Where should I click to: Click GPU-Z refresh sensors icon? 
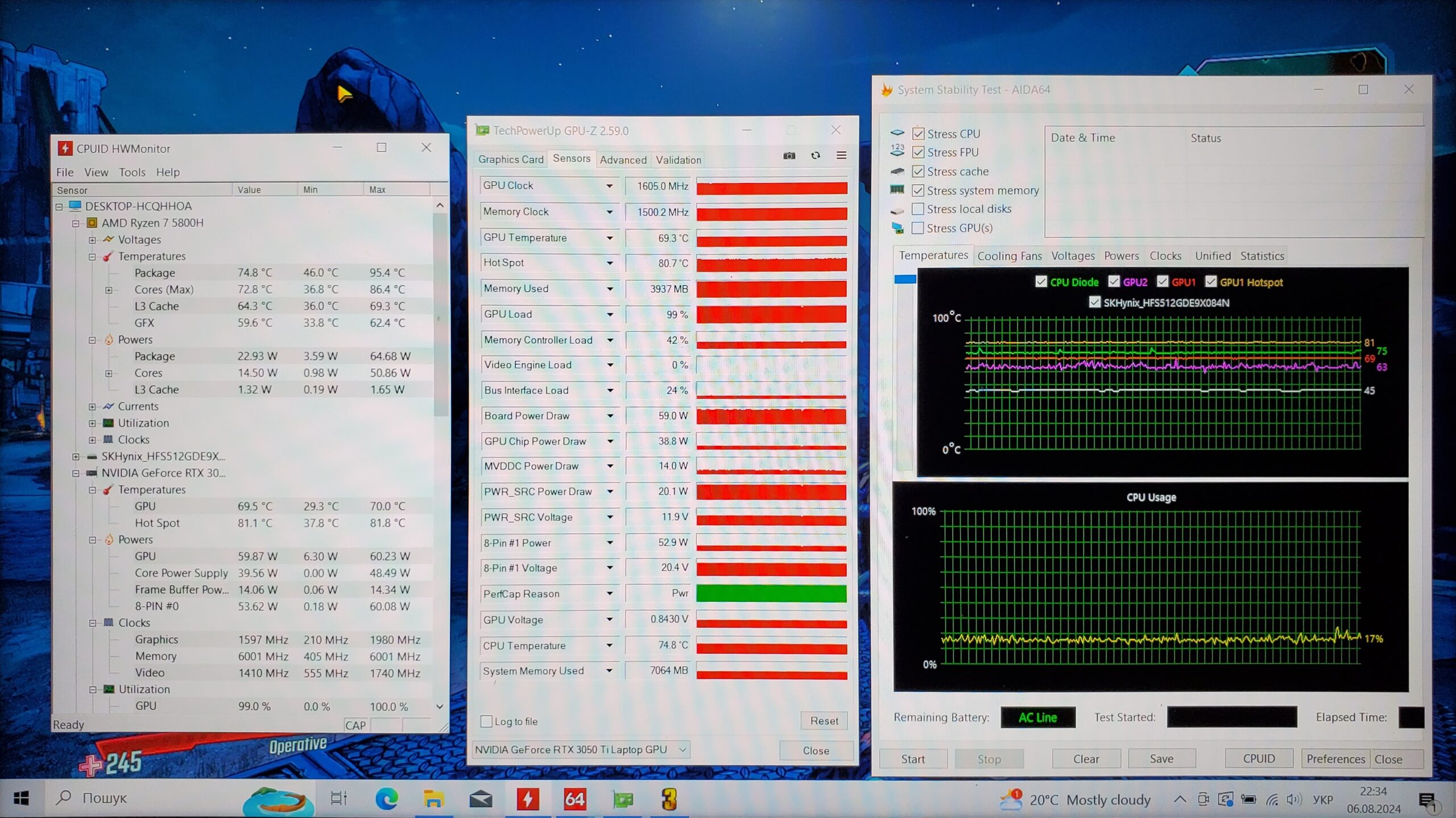[816, 156]
